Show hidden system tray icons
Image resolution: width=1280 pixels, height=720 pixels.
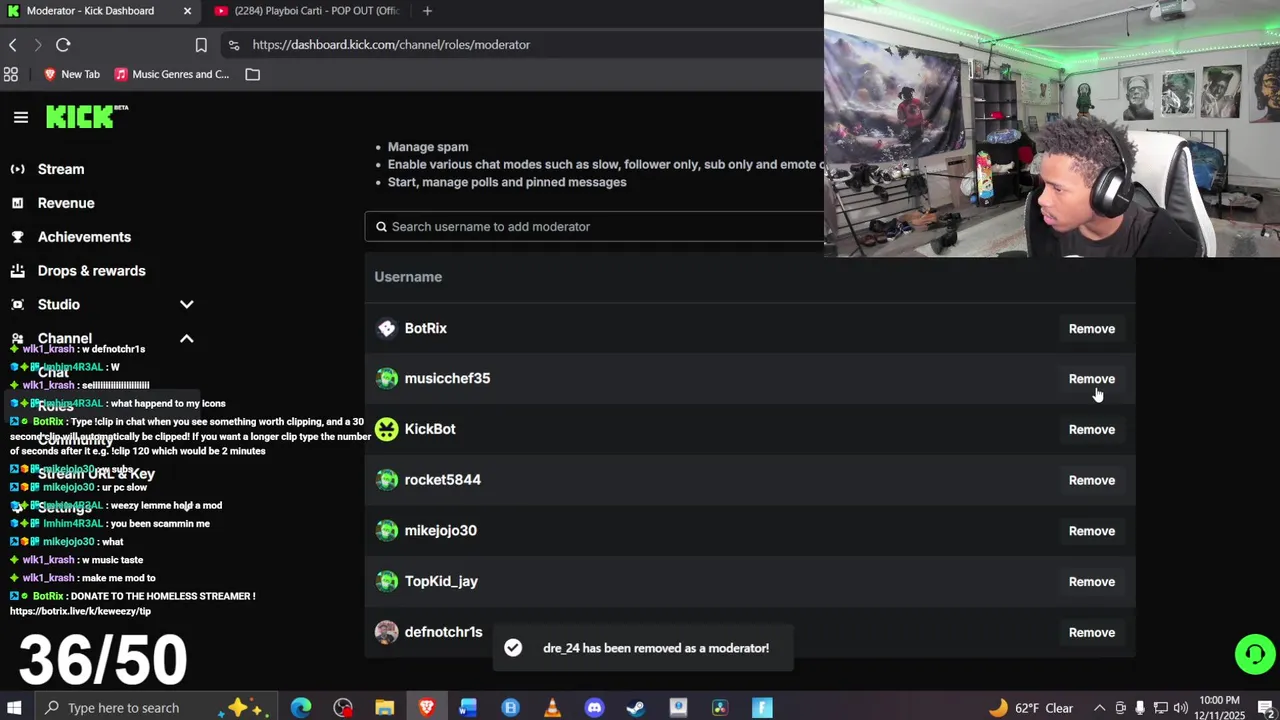[x=1099, y=708]
